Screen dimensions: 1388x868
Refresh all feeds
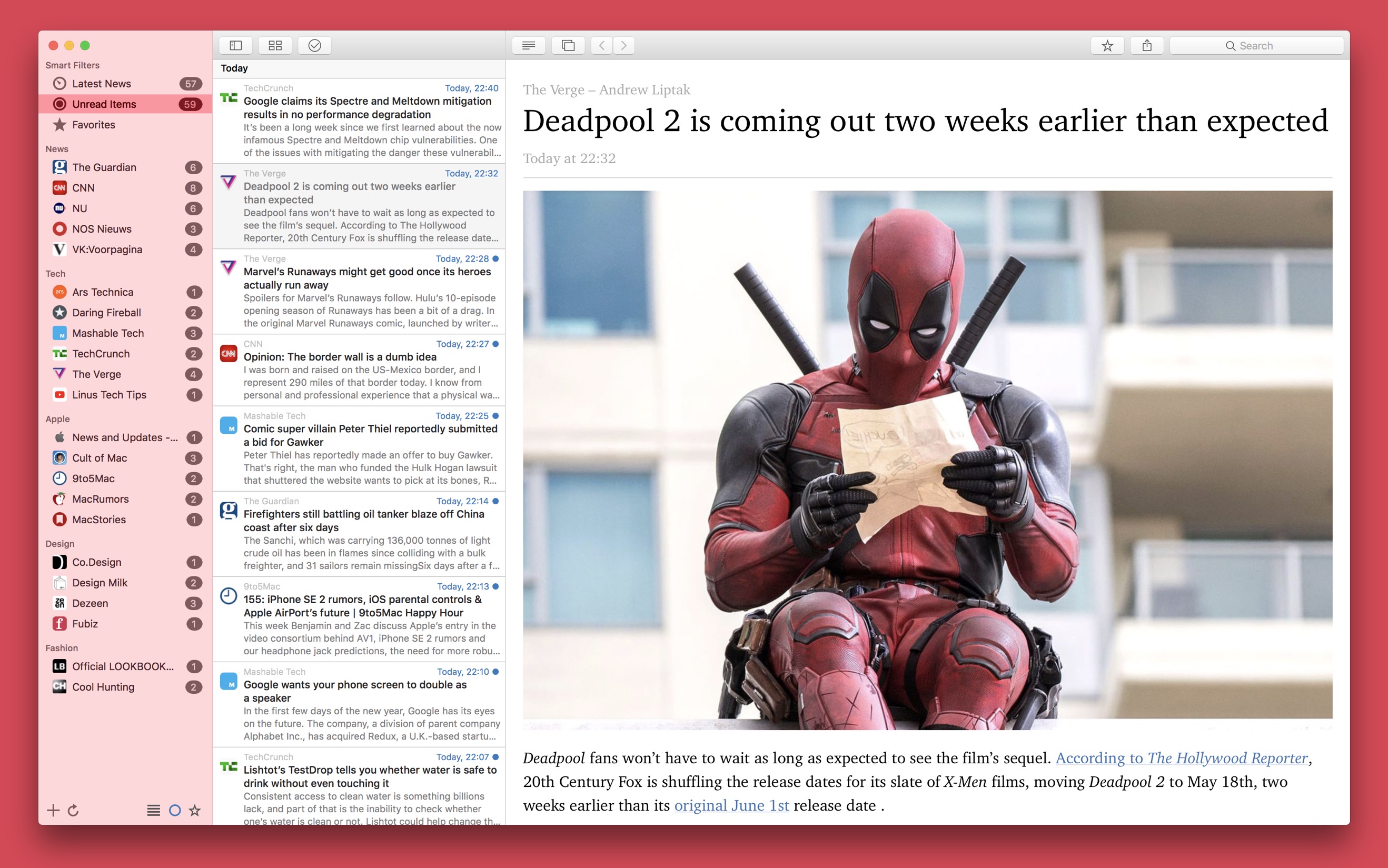(x=74, y=810)
